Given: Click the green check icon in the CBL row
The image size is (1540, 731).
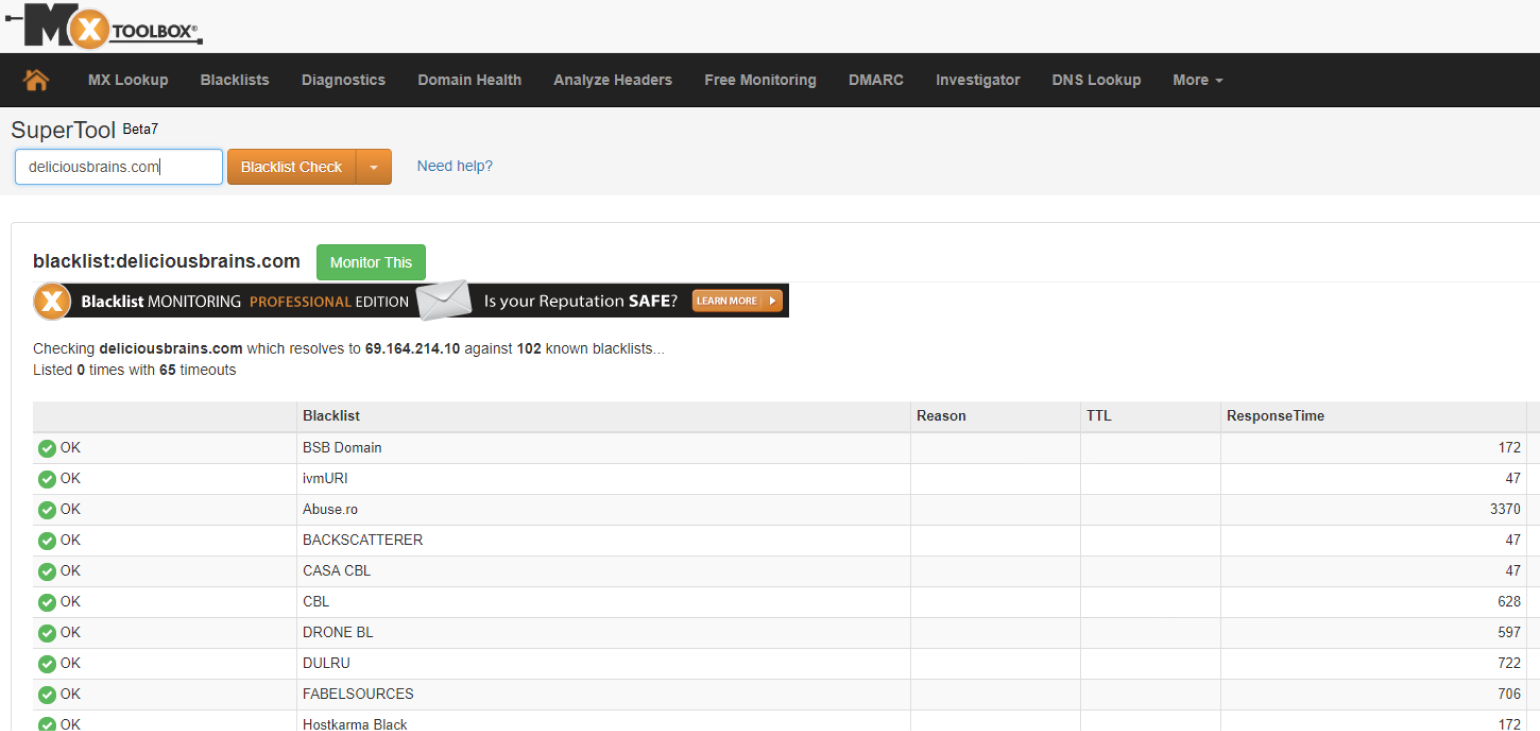Looking at the screenshot, I should pyautogui.click(x=47, y=603).
